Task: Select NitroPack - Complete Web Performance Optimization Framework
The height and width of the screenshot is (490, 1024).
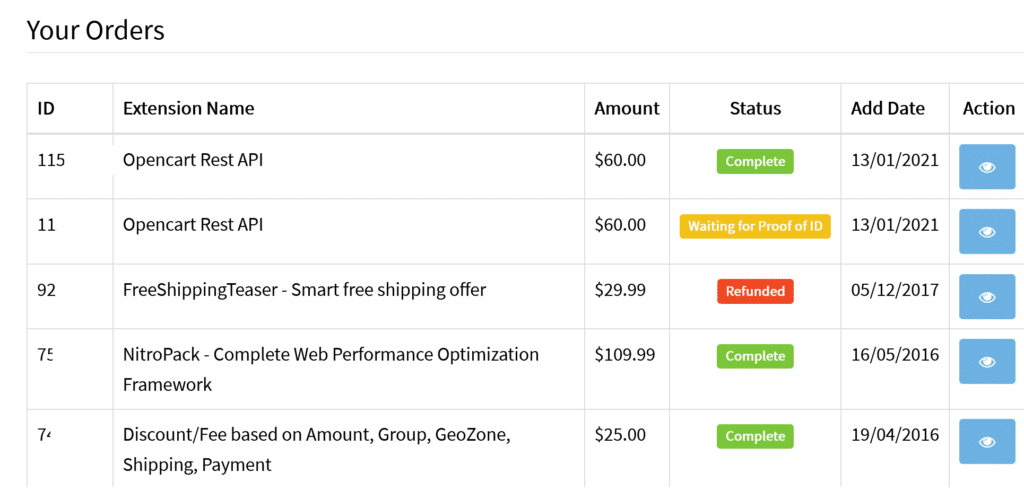Action: (330, 369)
